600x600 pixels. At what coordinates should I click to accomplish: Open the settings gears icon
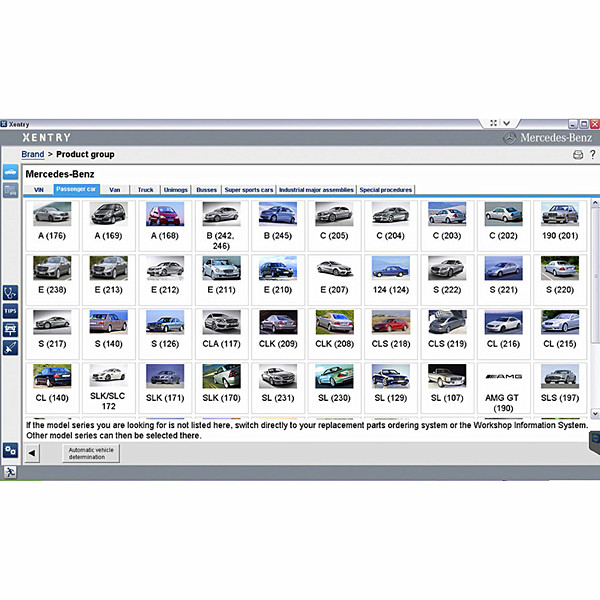(10, 451)
